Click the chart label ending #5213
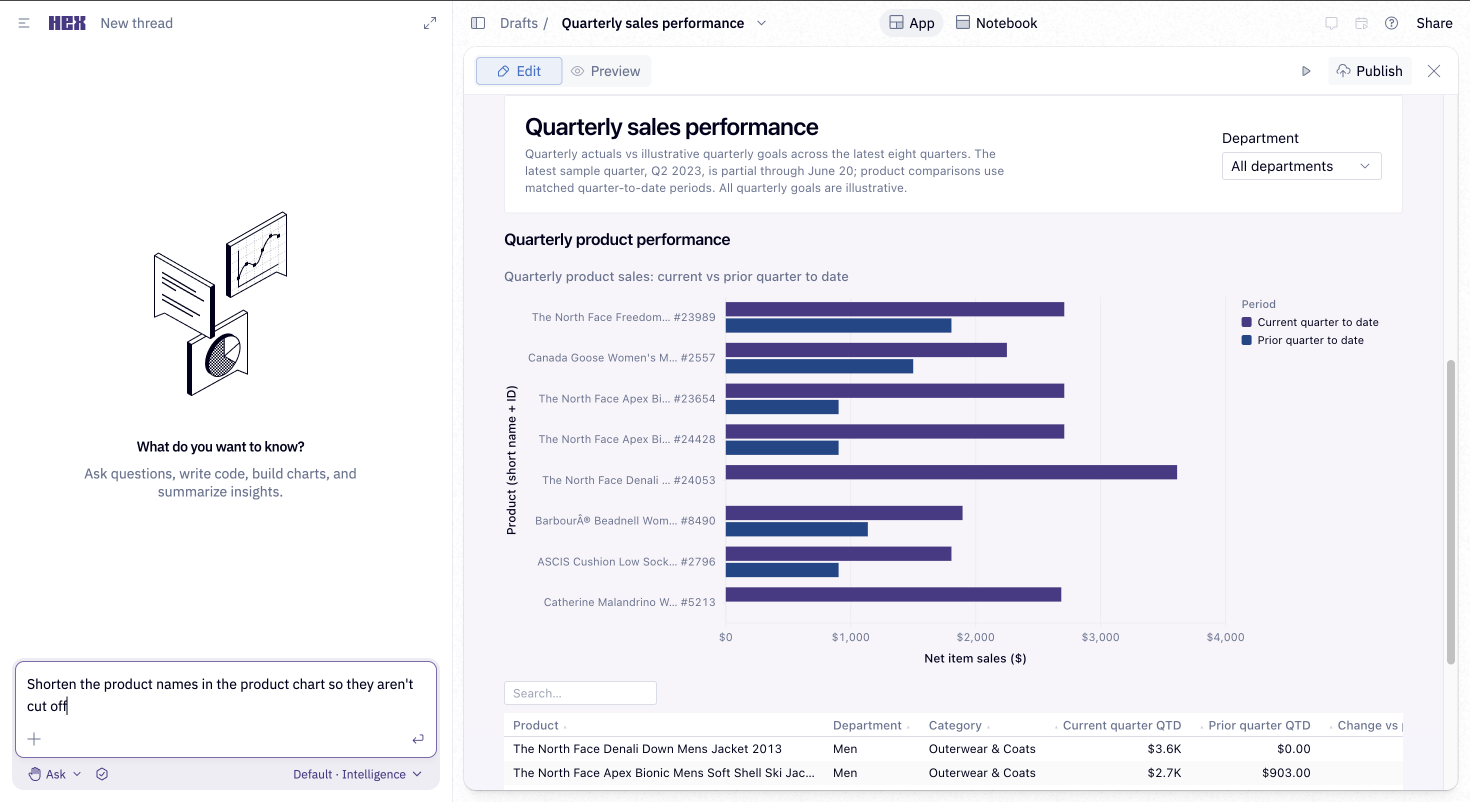Viewport: 1470px width, 802px height. pyautogui.click(x=630, y=602)
